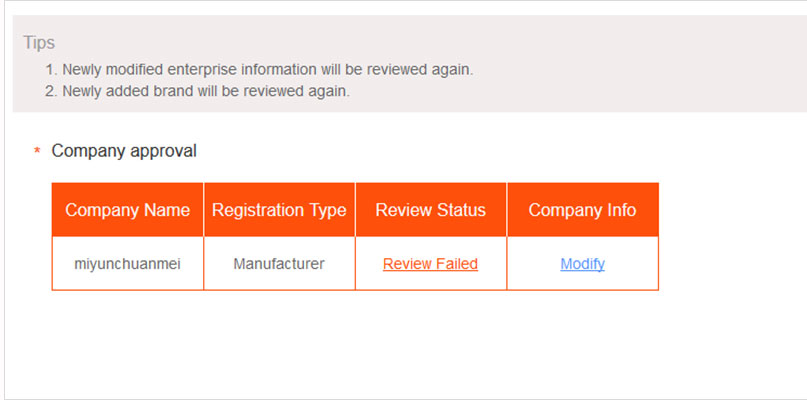Click the tip about newly added brand

coord(205,91)
